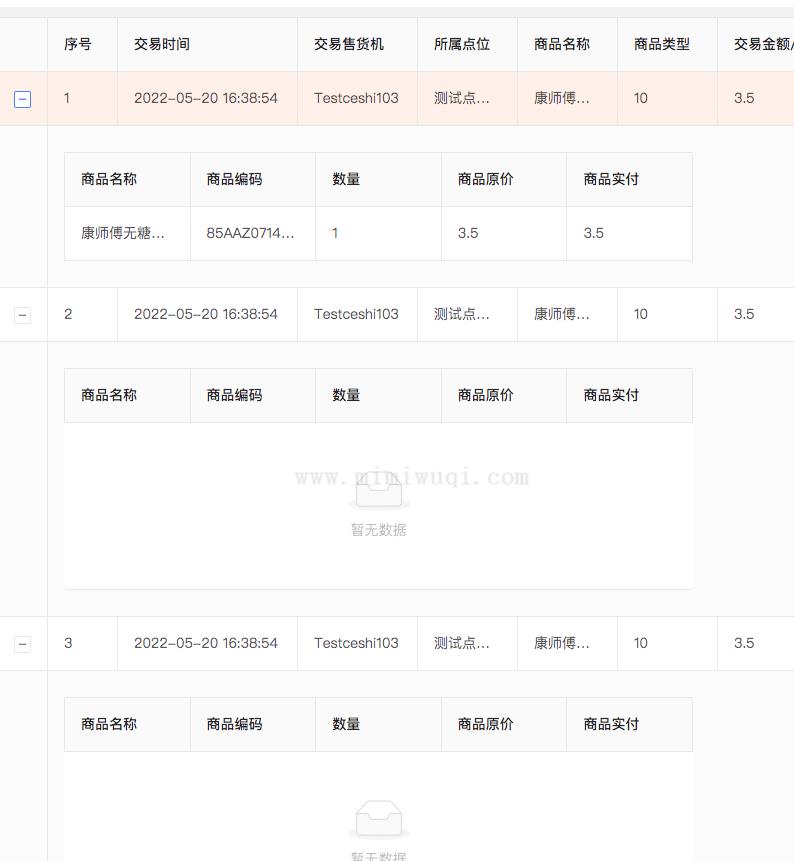Click the 暂无数据 label under row 2
This screenshot has height=861, width=794.
379,530
